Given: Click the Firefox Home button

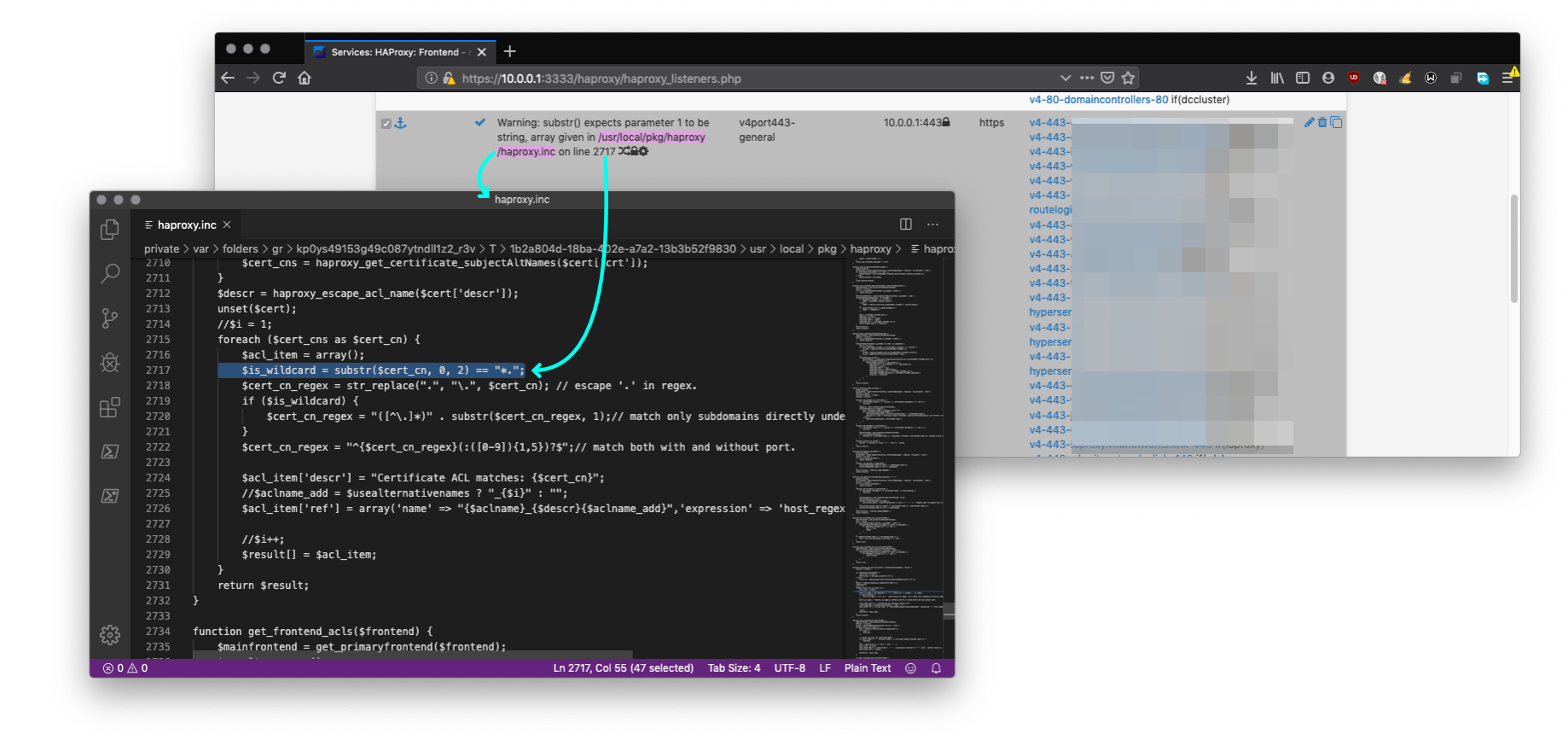Looking at the screenshot, I should tap(305, 78).
